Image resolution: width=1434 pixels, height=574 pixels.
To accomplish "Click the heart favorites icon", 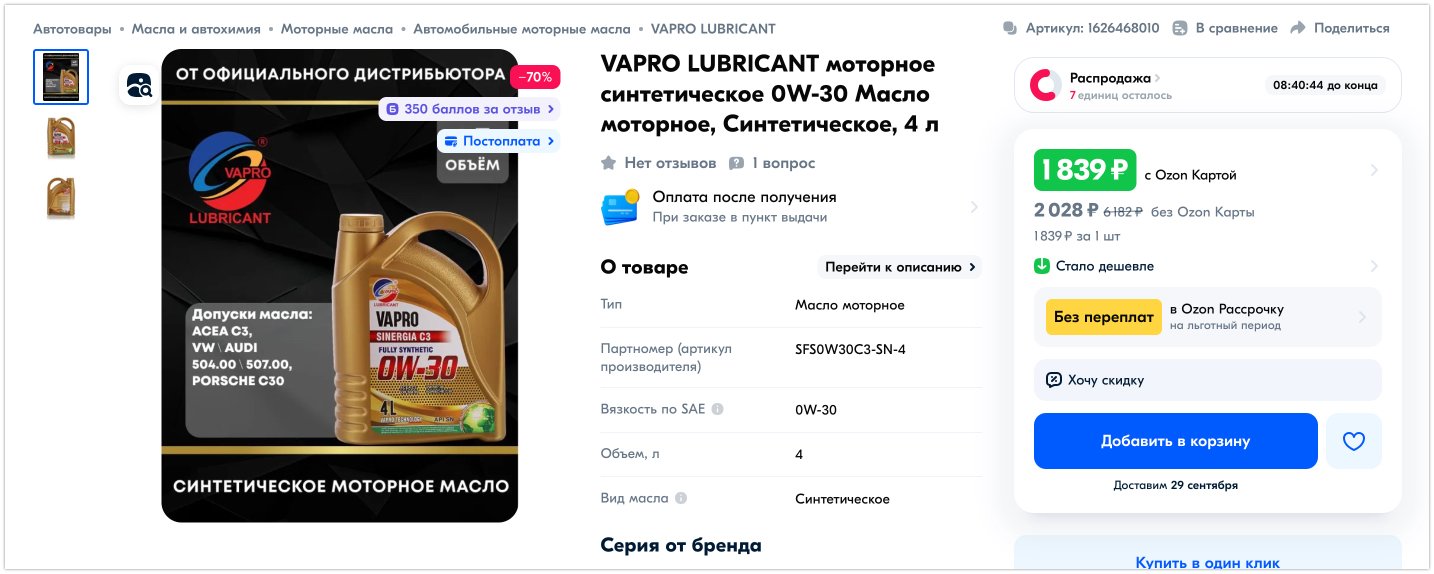I will (x=1353, y=441).
